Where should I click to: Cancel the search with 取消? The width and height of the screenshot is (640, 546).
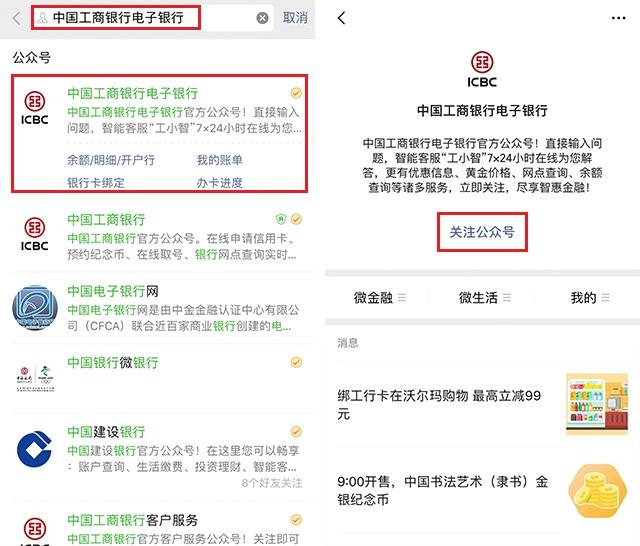[295, 18]
